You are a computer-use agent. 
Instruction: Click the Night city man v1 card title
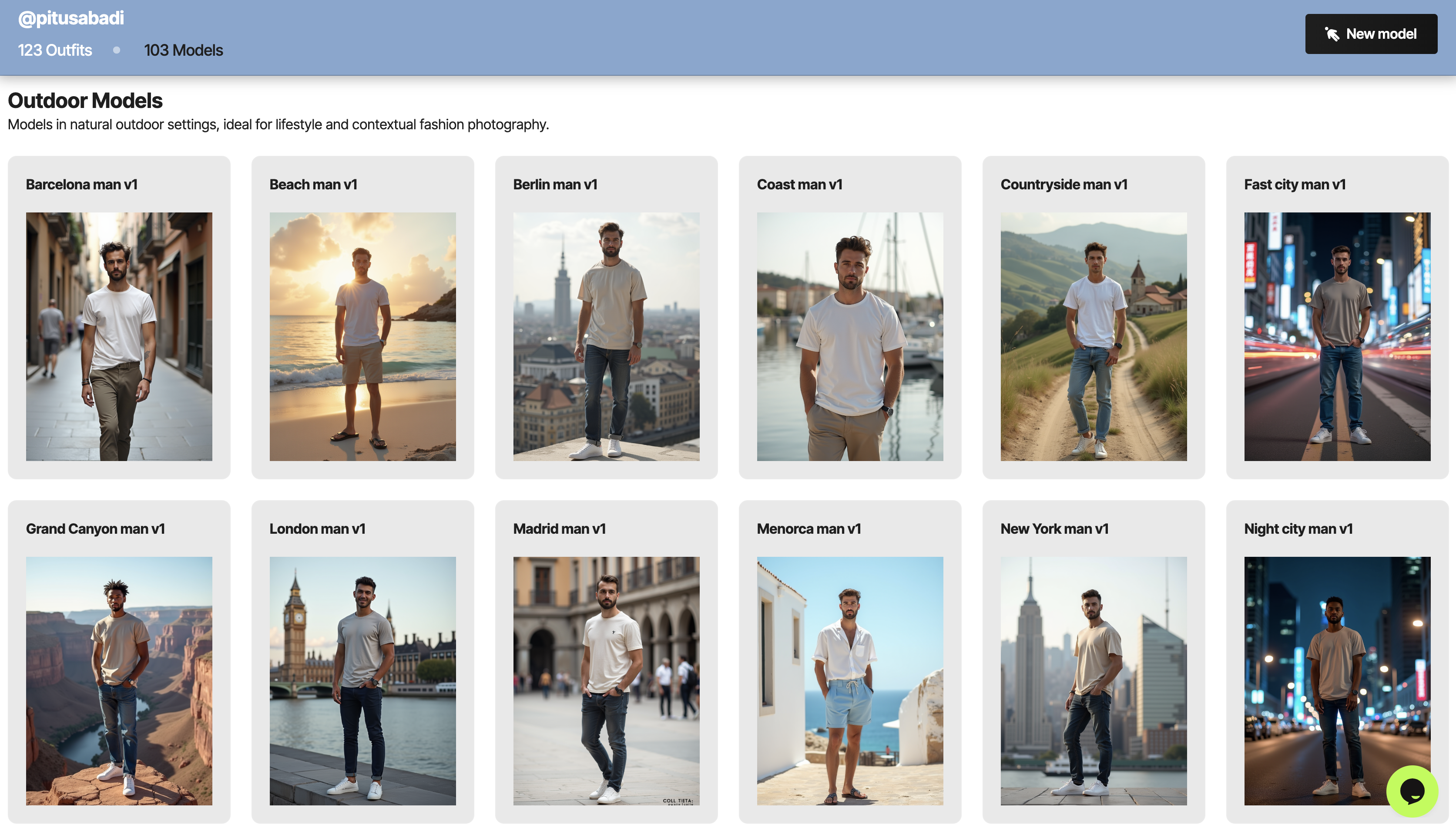[1298, 529]
